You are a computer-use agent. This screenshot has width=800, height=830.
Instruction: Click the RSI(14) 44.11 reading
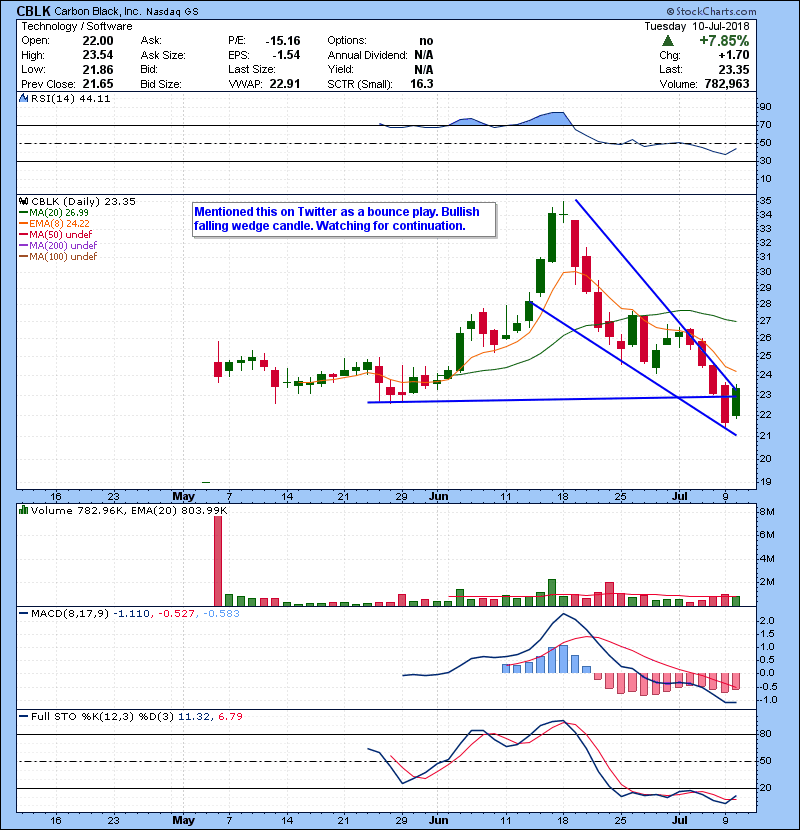[70, 98]
